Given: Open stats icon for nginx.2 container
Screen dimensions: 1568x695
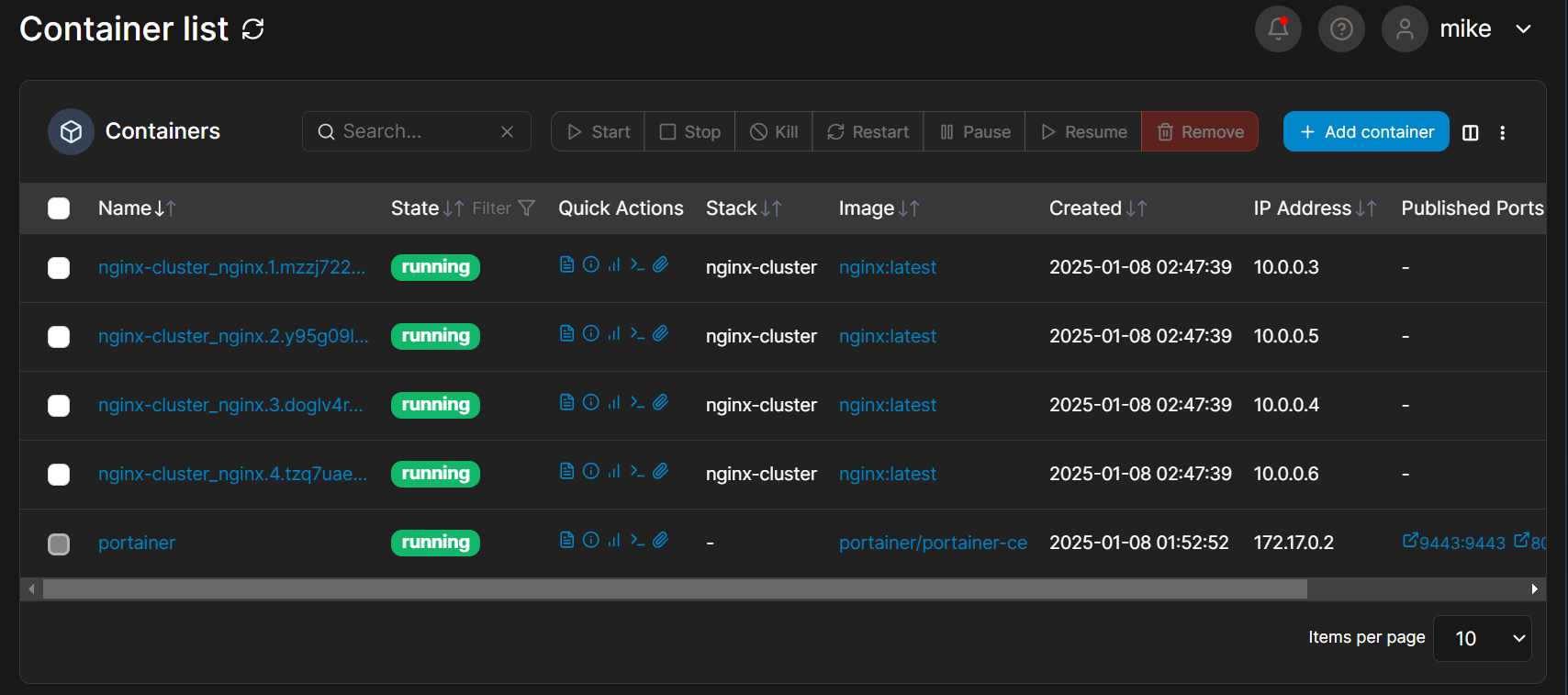Looking at the screenshot, I should (x=614, y=333).
